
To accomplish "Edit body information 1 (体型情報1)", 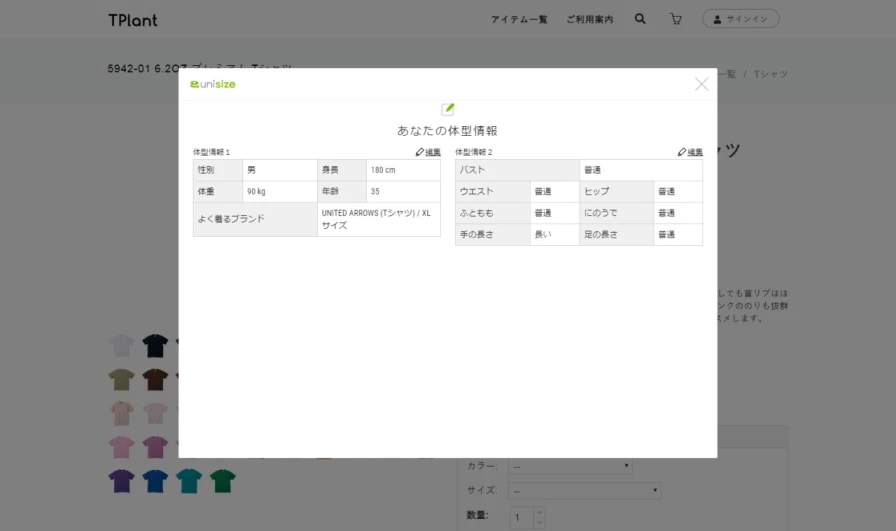I will (x=427, y=152).
